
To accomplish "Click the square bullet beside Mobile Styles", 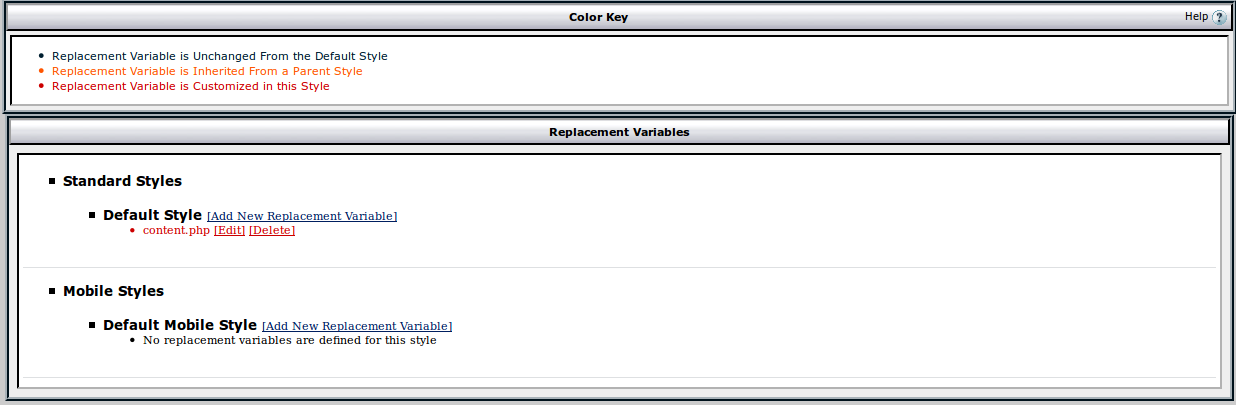I will [x=52, y=291].
